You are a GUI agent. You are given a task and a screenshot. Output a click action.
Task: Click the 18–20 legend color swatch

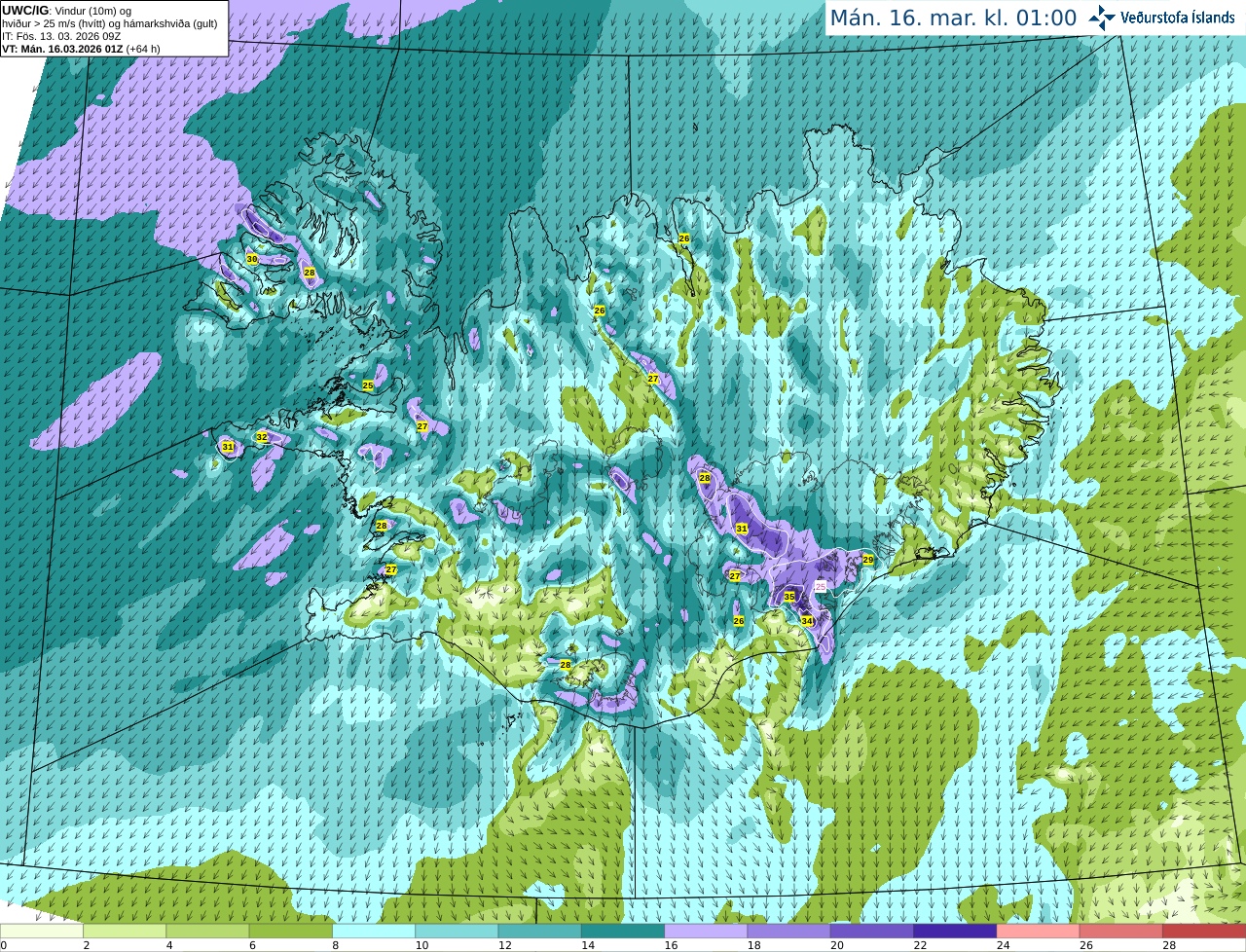click(x=789, y=931)
